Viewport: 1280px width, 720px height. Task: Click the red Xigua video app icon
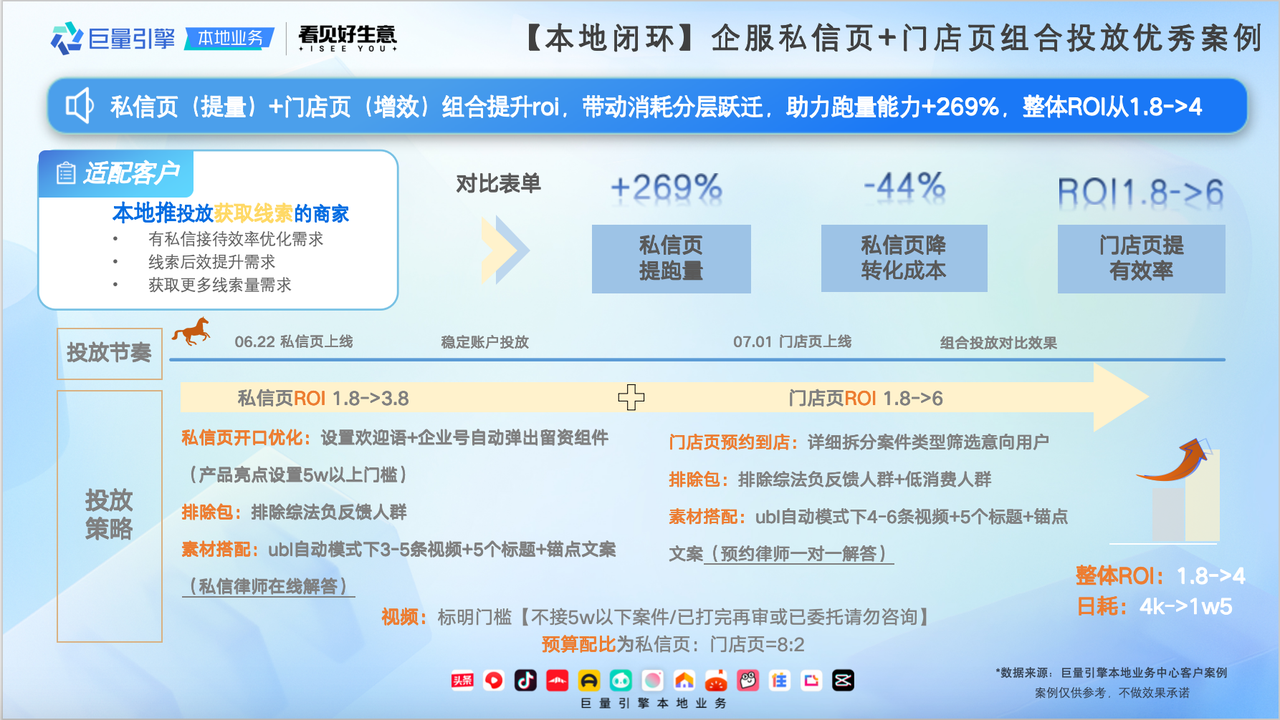(x=493, y=680)
